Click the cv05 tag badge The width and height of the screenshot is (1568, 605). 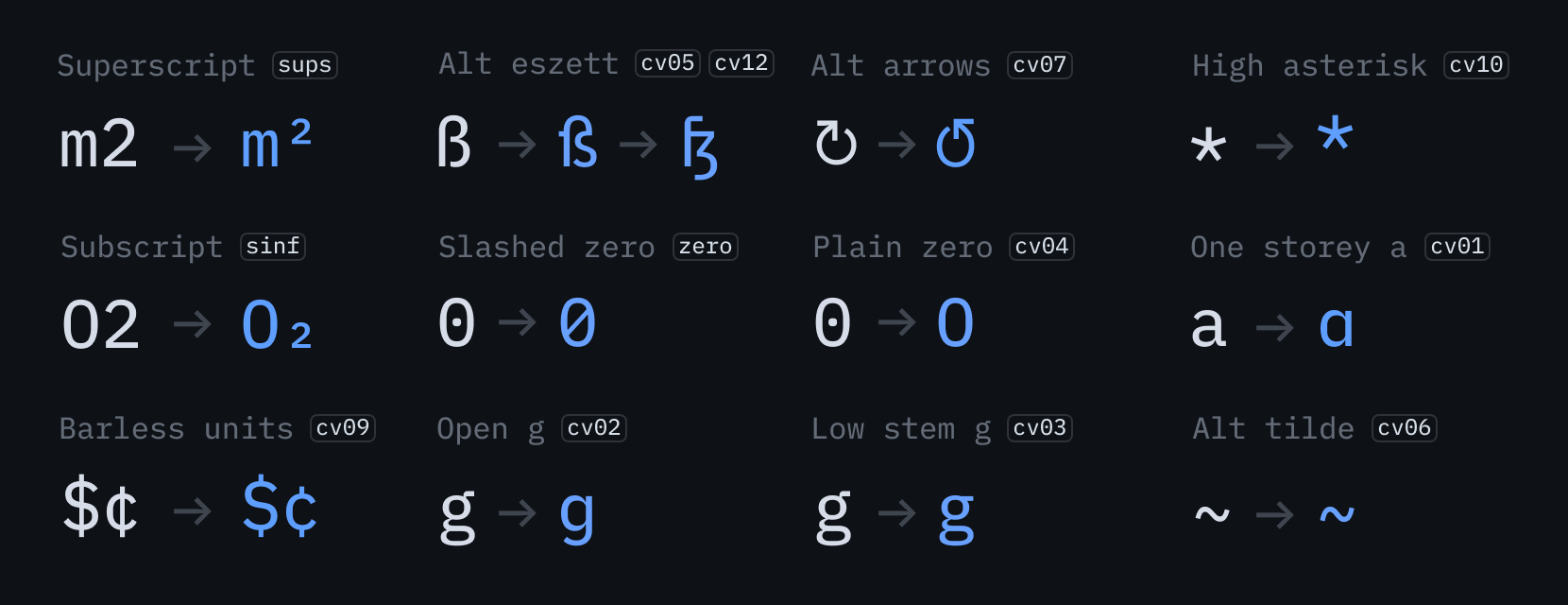point(668,63)
